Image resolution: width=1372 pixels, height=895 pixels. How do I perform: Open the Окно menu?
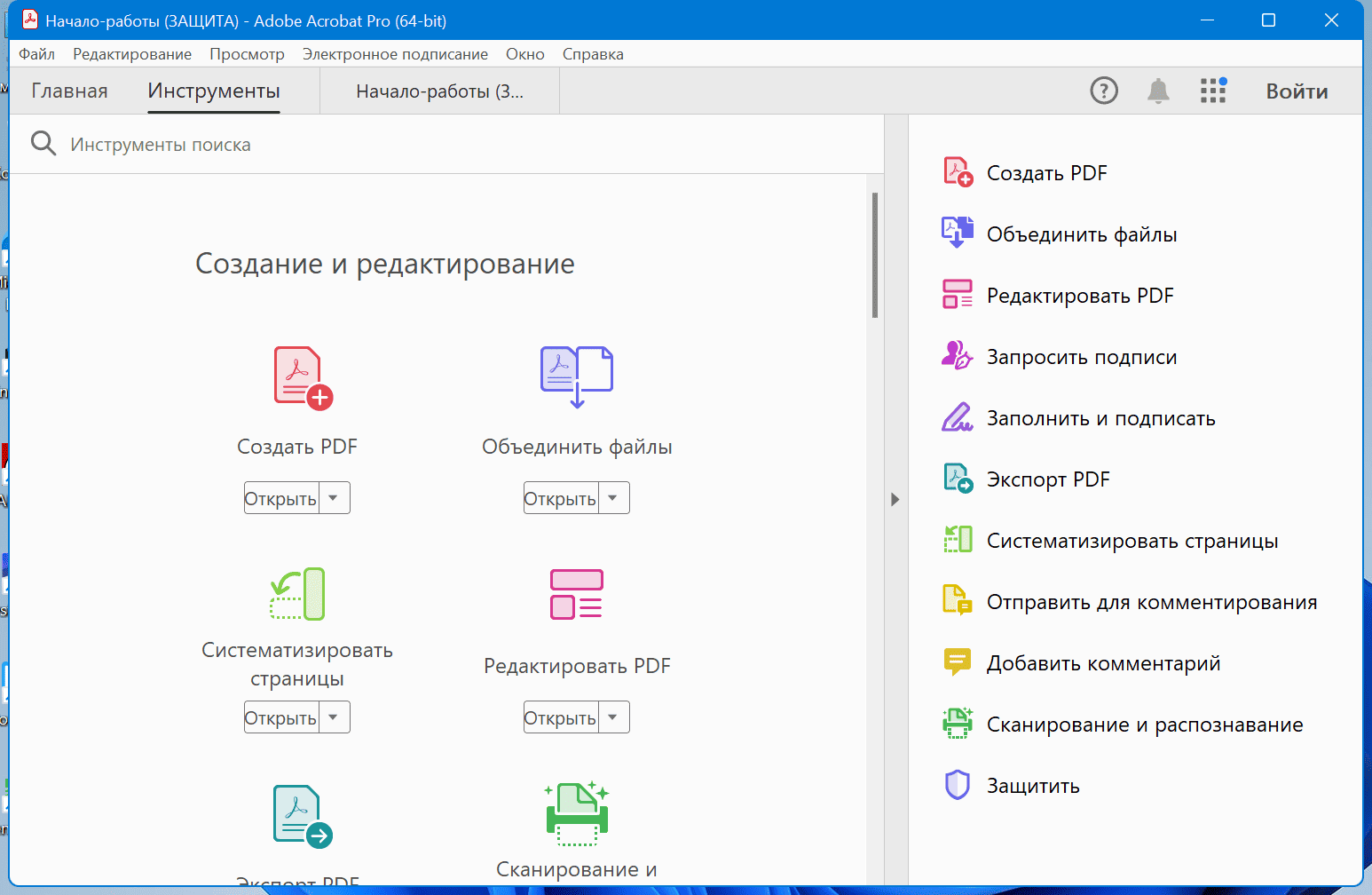coord(525,54)
